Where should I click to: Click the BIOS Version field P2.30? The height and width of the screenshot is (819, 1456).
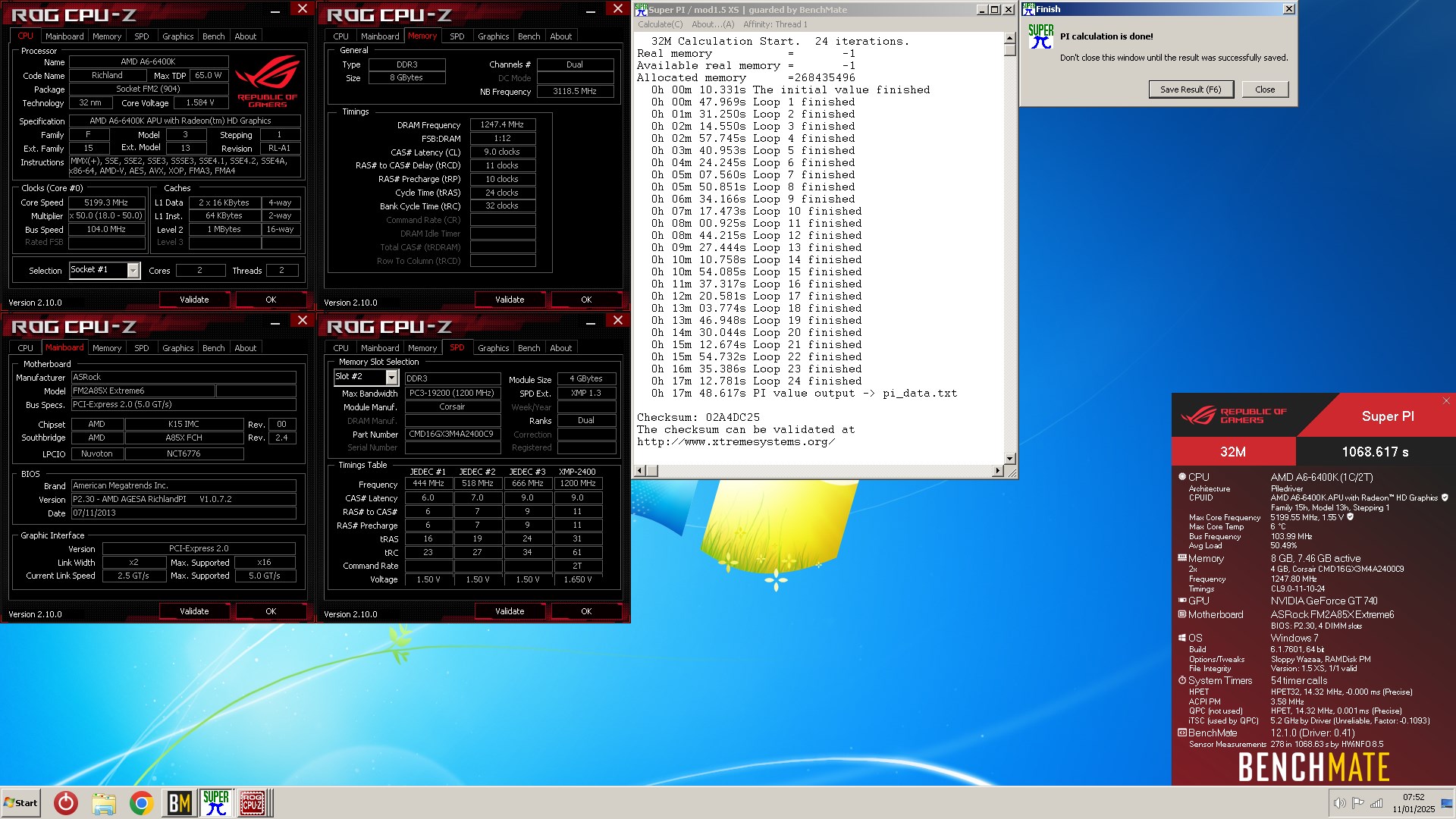tap(184, 499)
